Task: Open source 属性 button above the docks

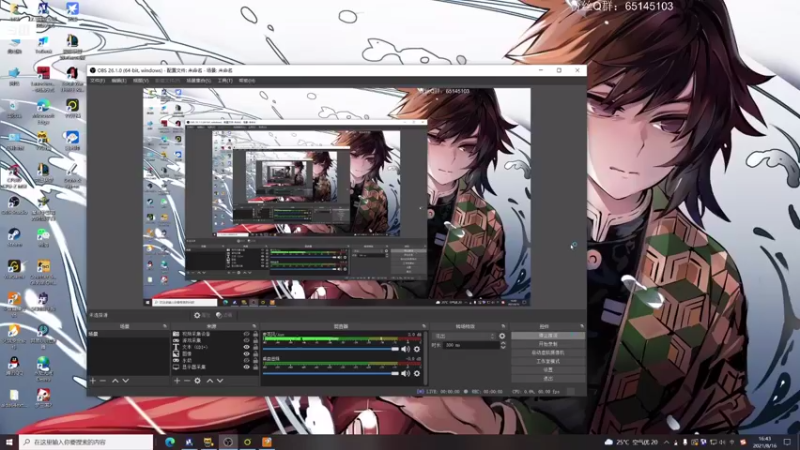Action: coord(202,315)
